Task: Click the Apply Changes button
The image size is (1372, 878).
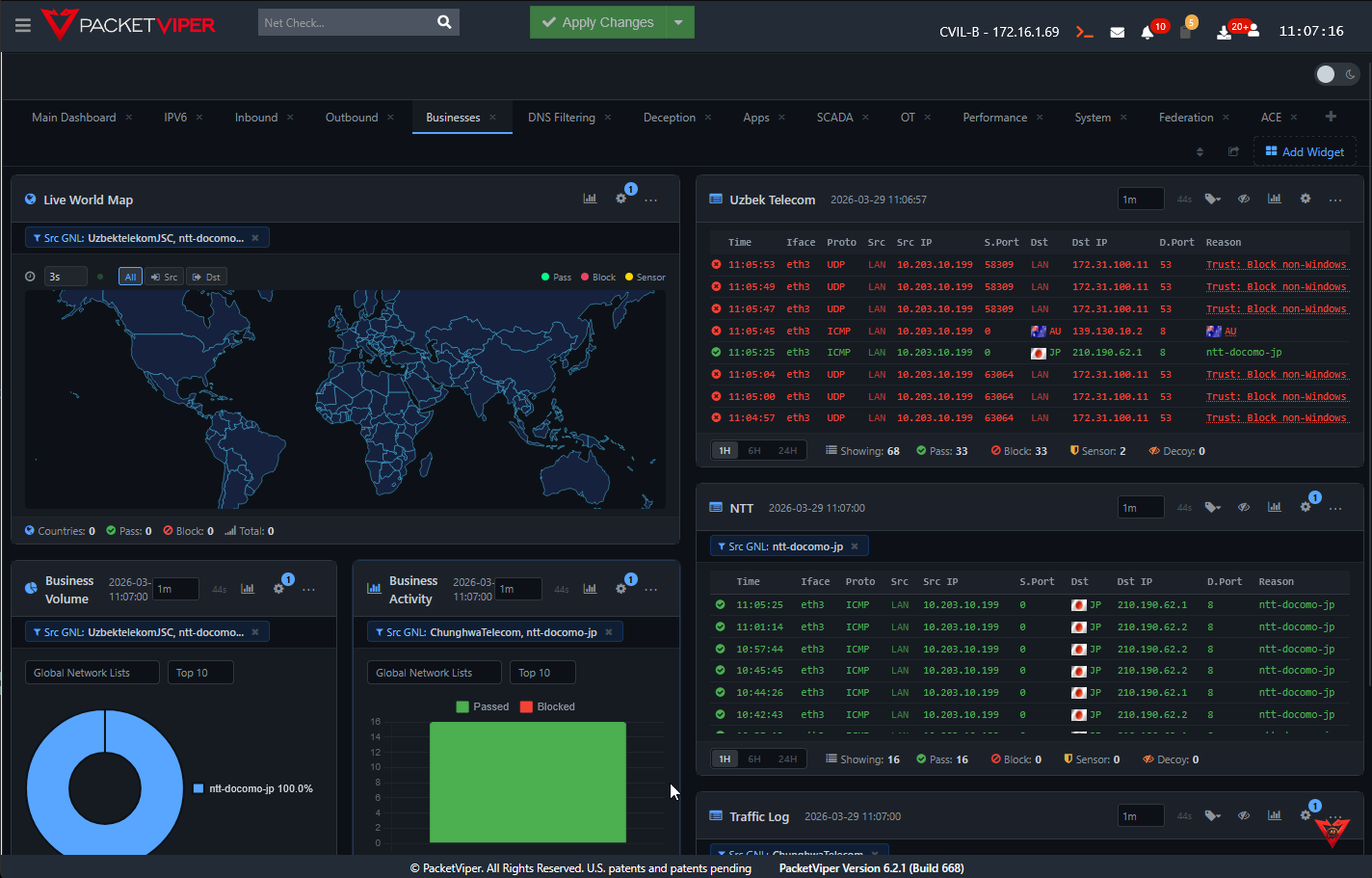Action: [598, 22]
